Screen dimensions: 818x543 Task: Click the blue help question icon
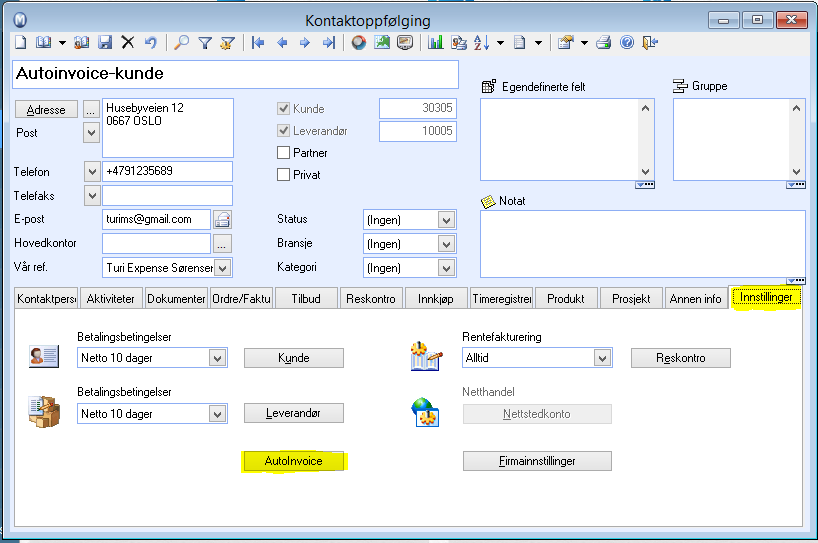pos(627,42)
